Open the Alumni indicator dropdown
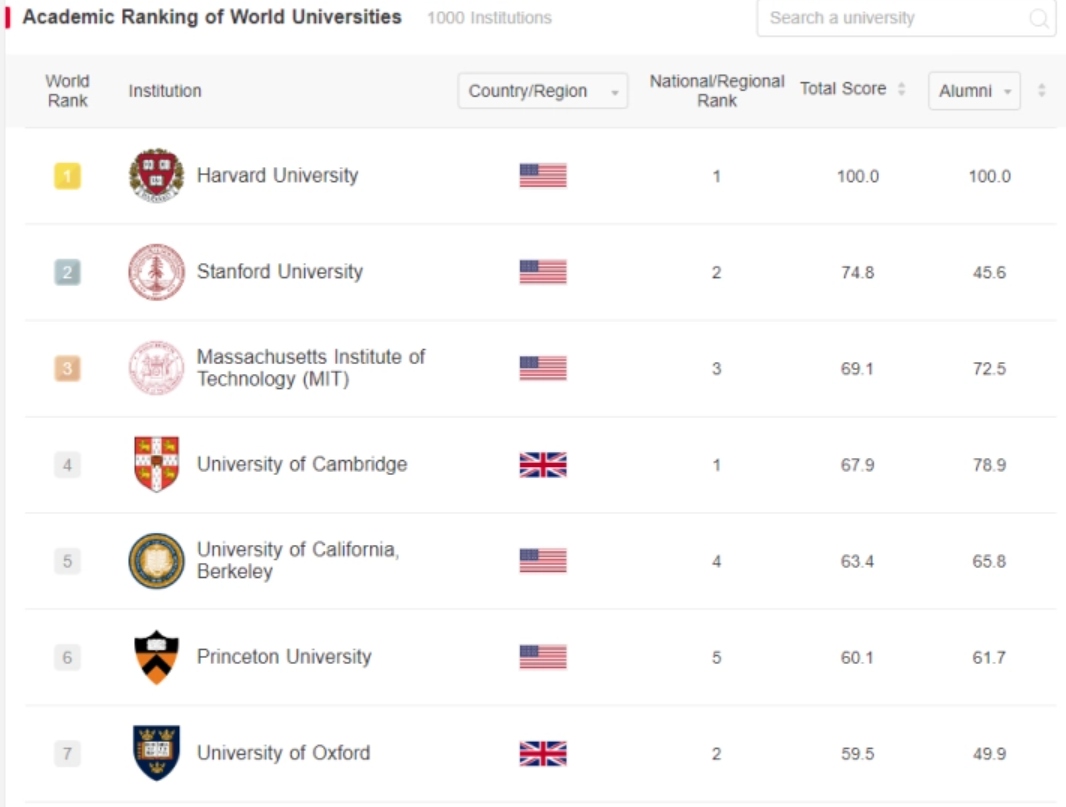Viewport: 1066px width, 807px height. pyautogui.click(x=974, y=91)
